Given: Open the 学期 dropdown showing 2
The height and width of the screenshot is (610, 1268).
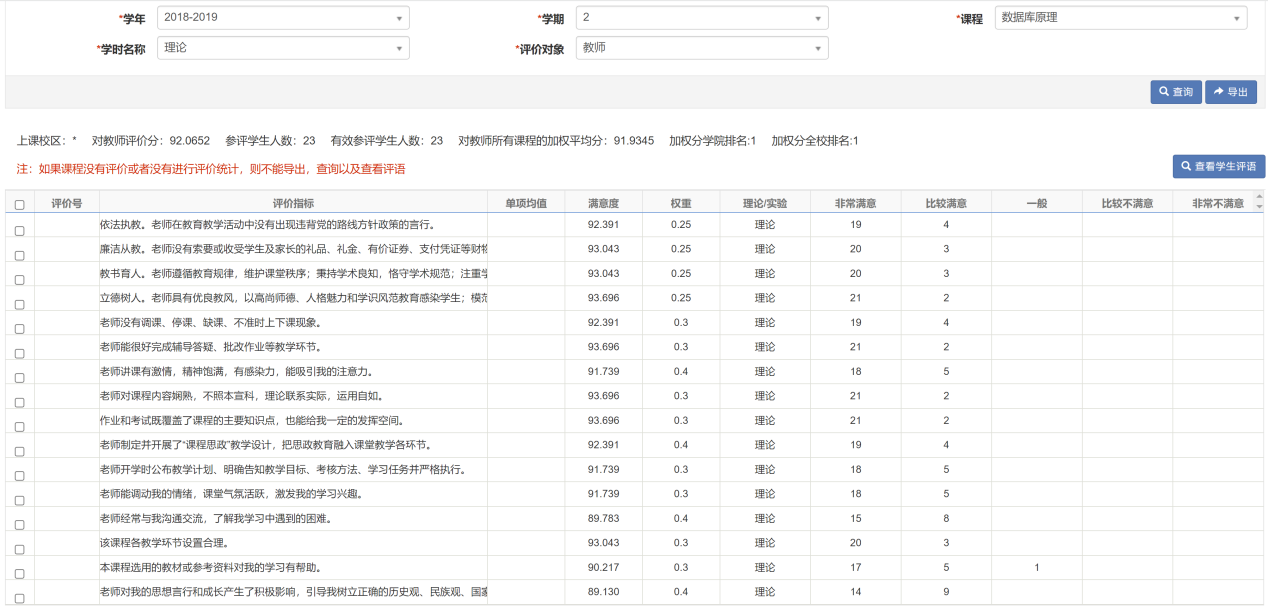Looking at the screenshot, I should [x=702, y=18].
